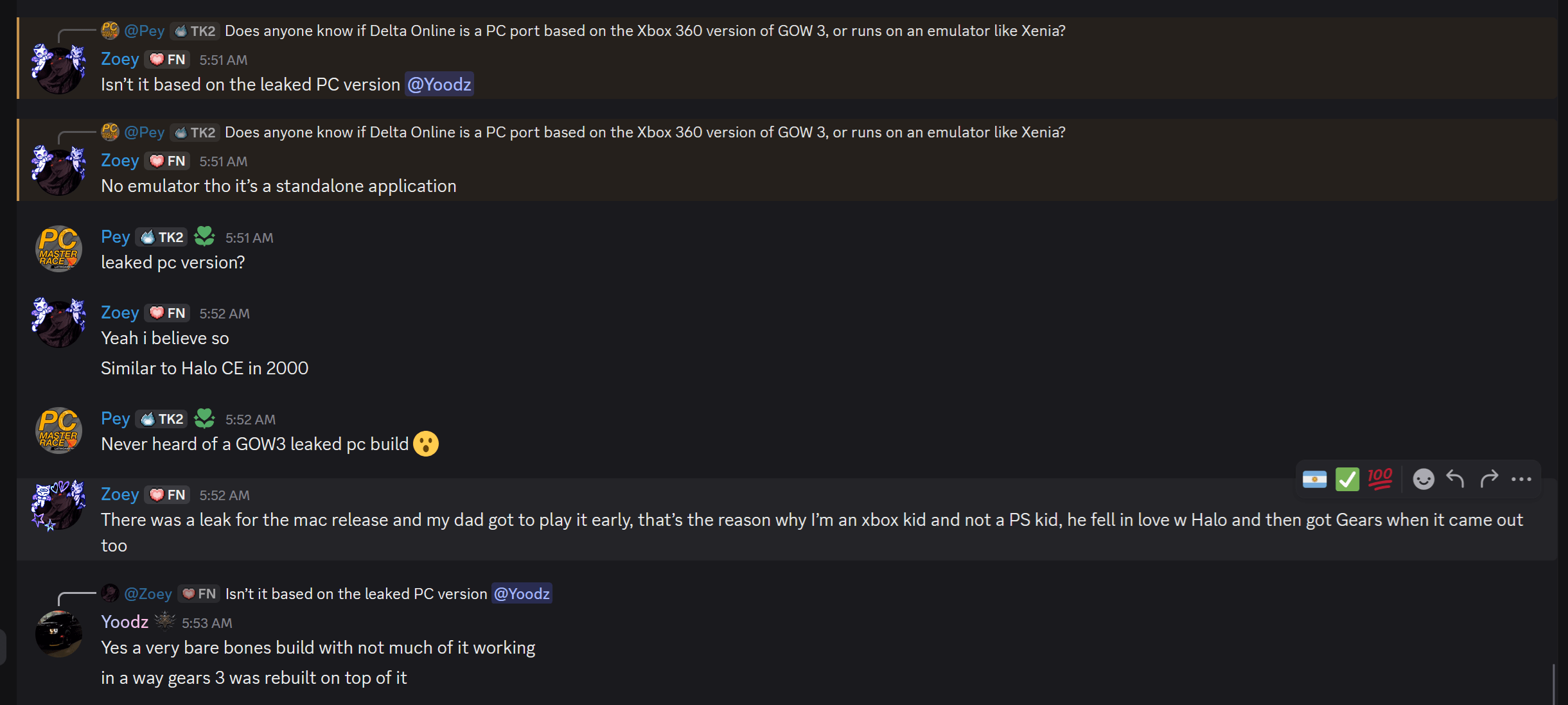Screen dimensions: 1568x705
Task: Open the emoji picker to add a reaction
Action: [1423, 479]
